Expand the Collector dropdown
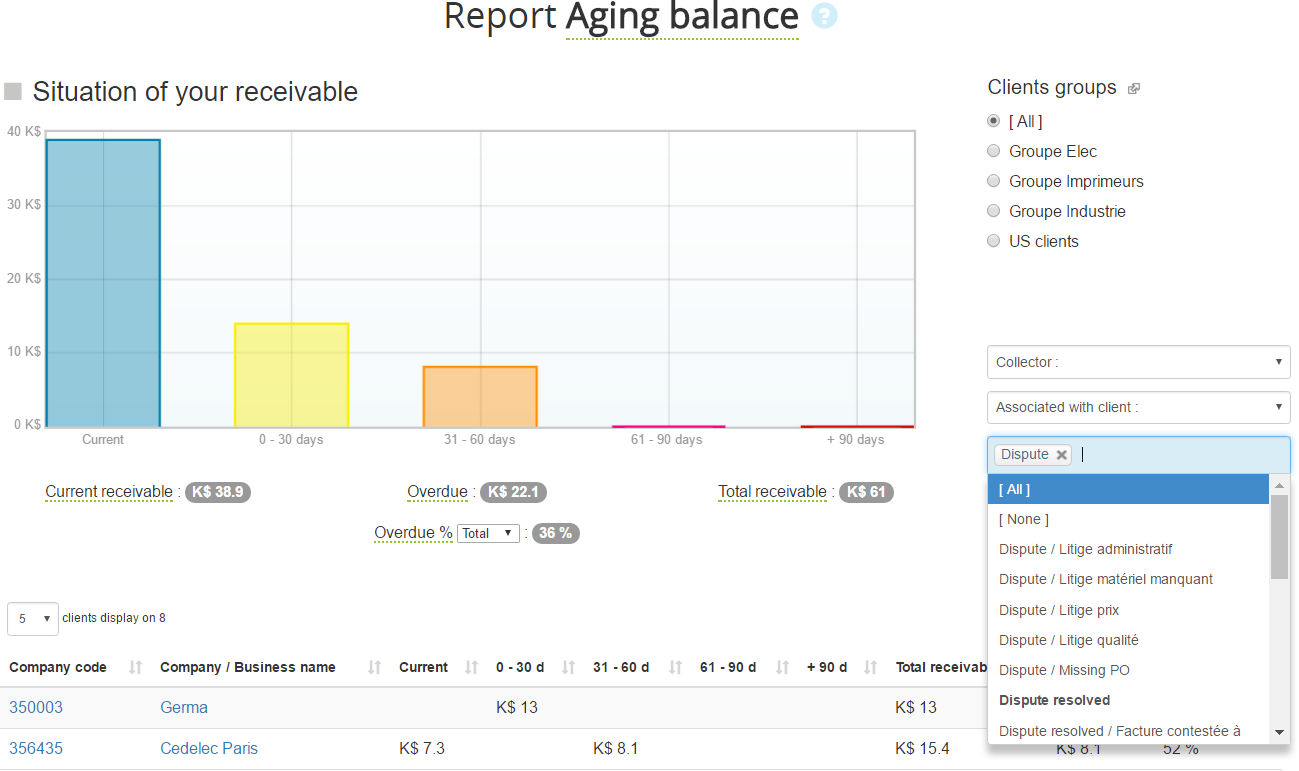 click(1138, 362)
